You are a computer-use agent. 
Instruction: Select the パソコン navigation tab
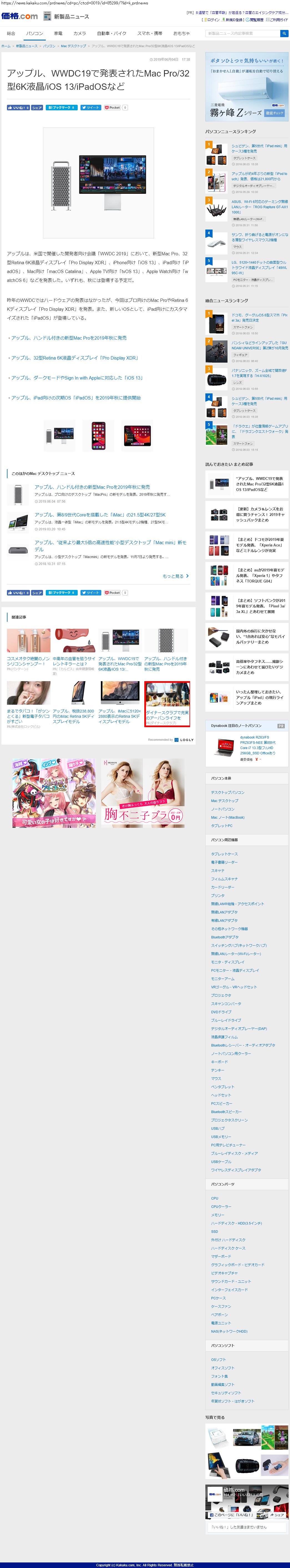tap(35, 34)
